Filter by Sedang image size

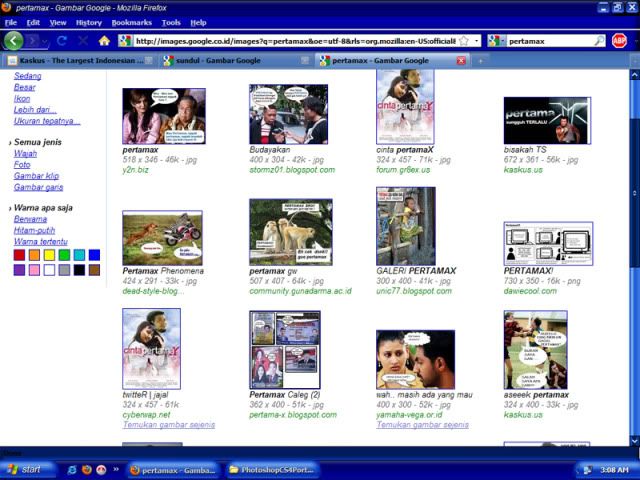click(27, 76)
